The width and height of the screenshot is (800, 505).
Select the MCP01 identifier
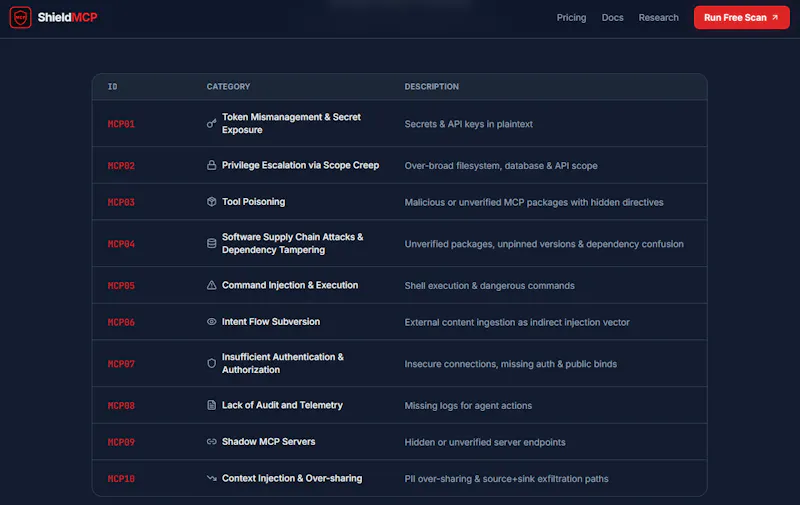tap(121, 124)
